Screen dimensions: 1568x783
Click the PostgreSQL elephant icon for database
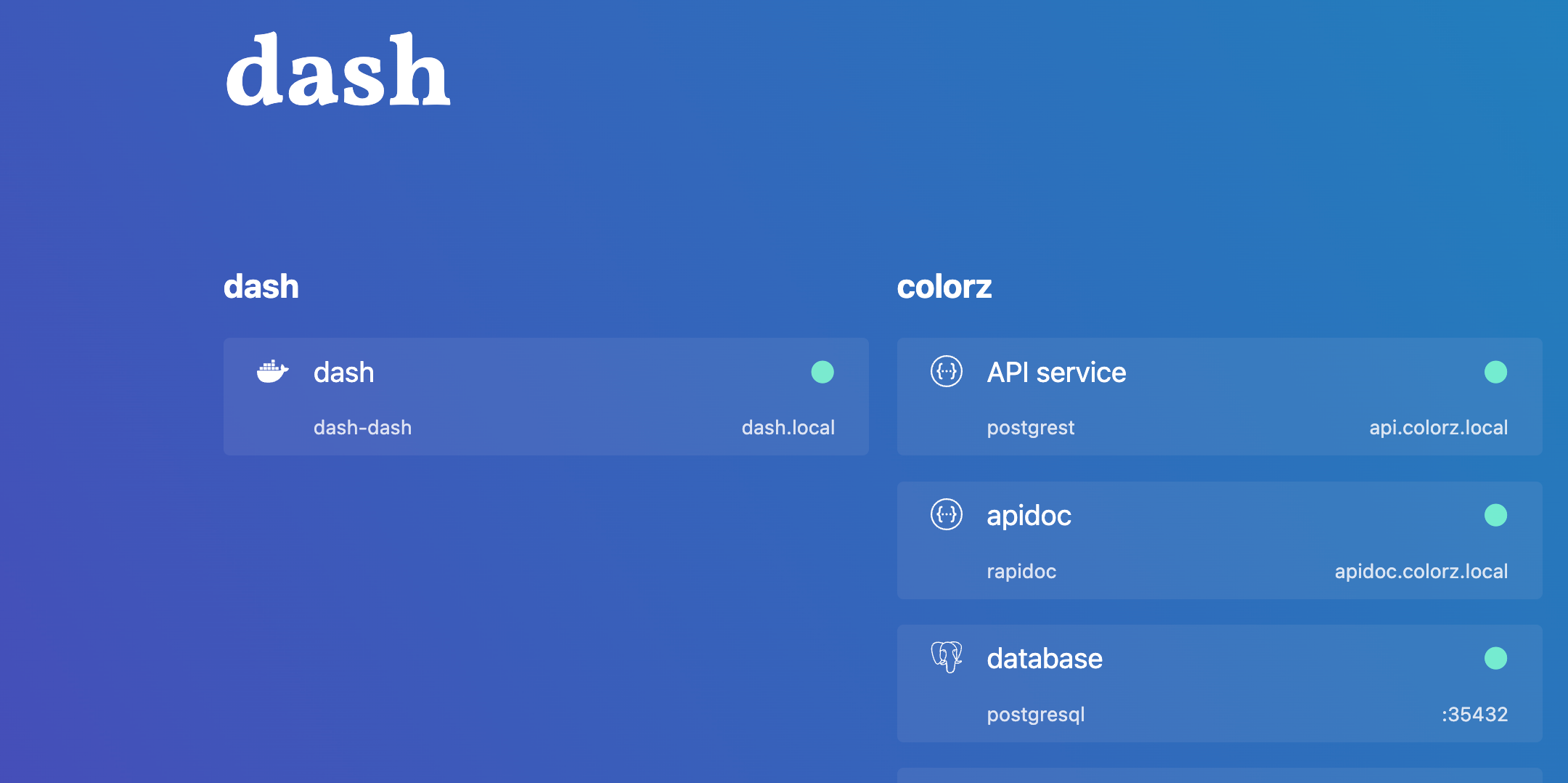pyautogui.click(x=946, y=658)
